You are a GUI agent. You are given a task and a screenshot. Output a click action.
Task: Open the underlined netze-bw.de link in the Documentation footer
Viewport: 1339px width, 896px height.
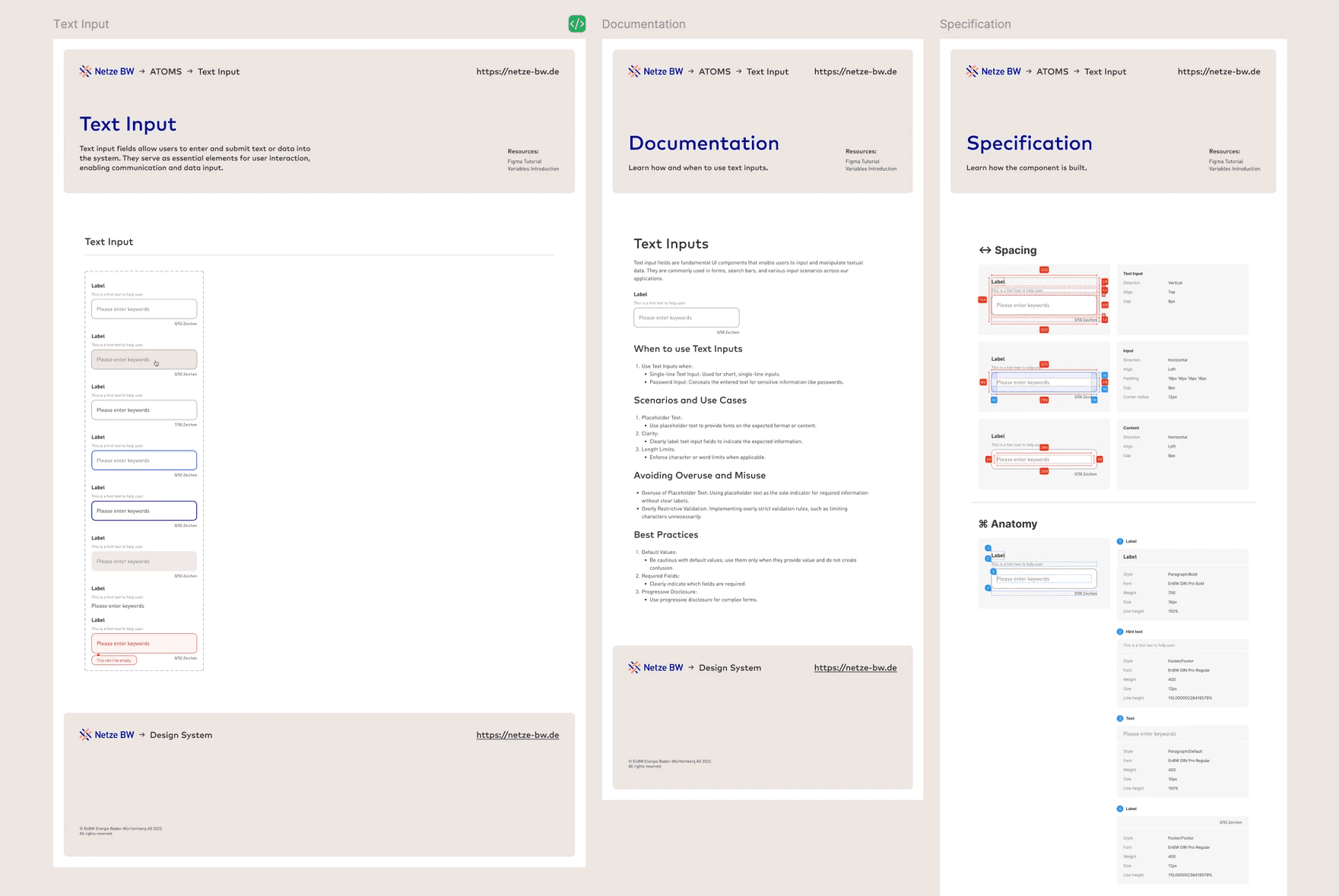855,667
